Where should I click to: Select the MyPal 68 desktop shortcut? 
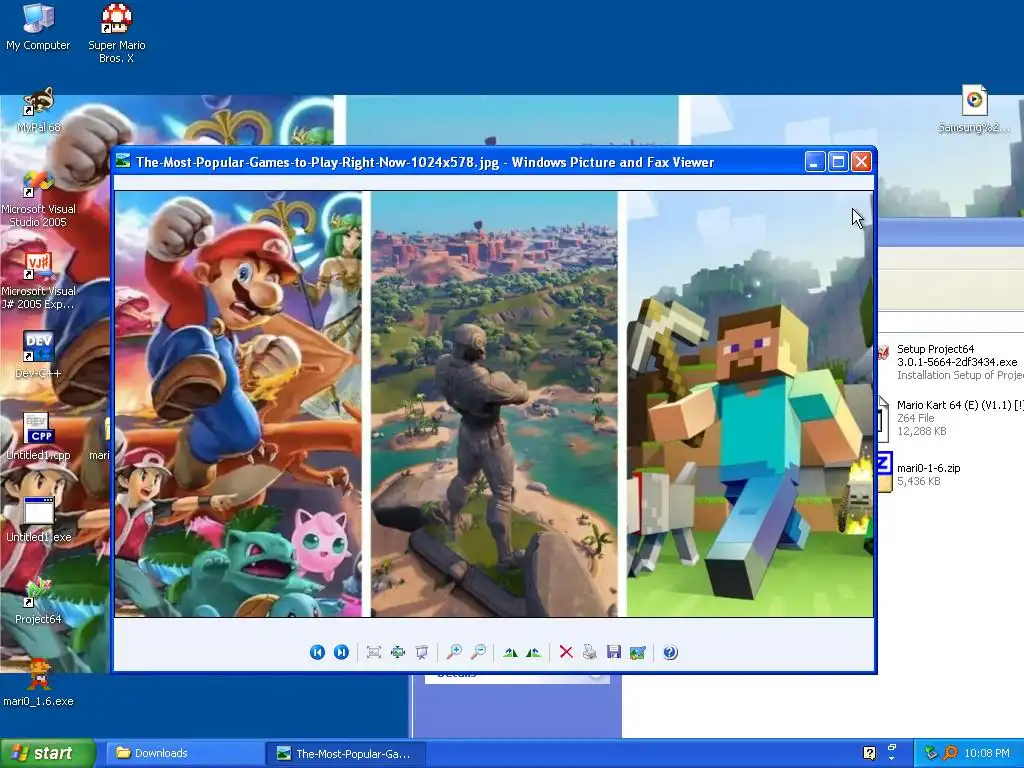[38, 110]
